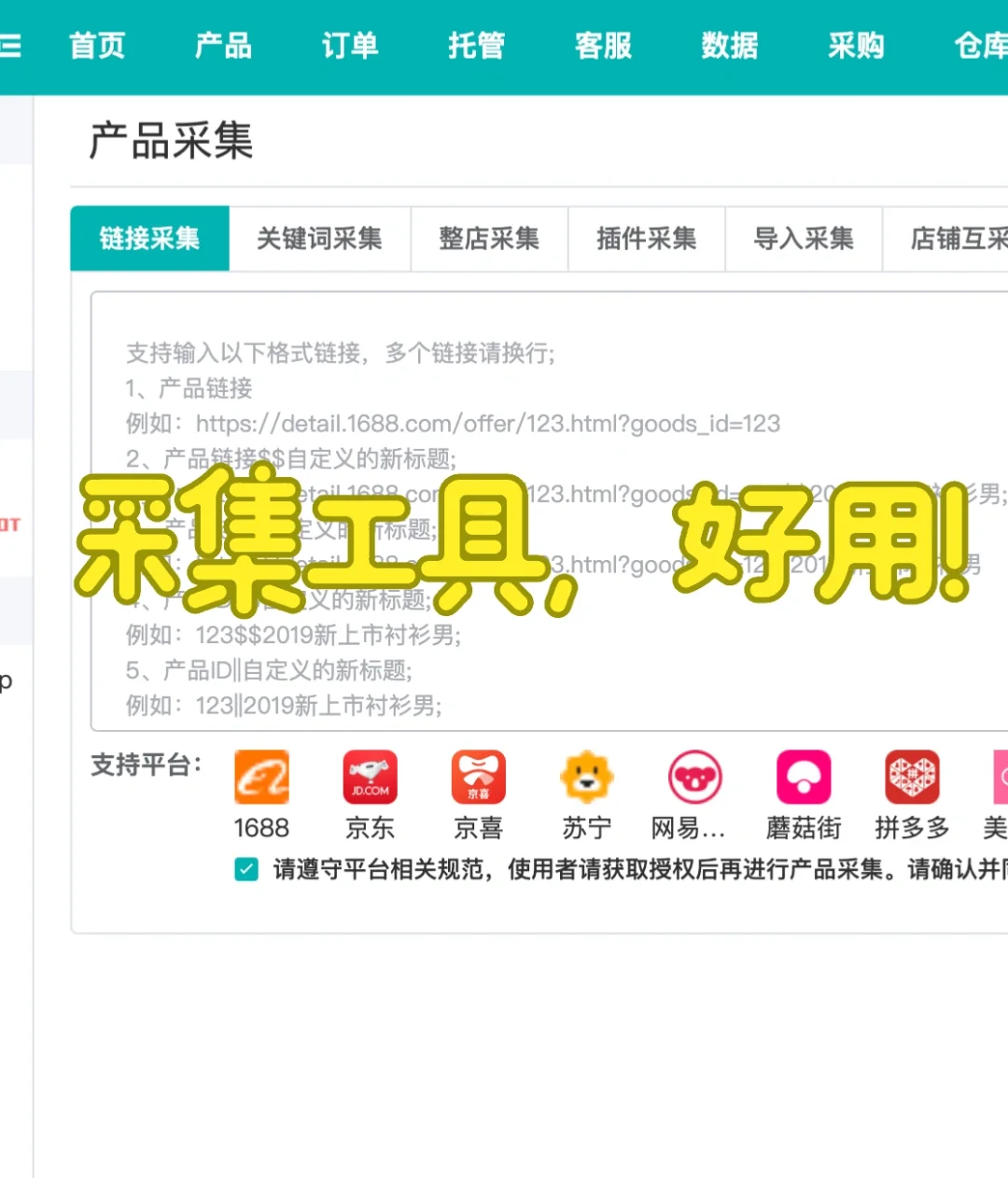The image size is (1008, 1178).
Task: Select the 蘑菇街 mushroom platform icon
Action: pyautogui.click(x=804, y=777)
